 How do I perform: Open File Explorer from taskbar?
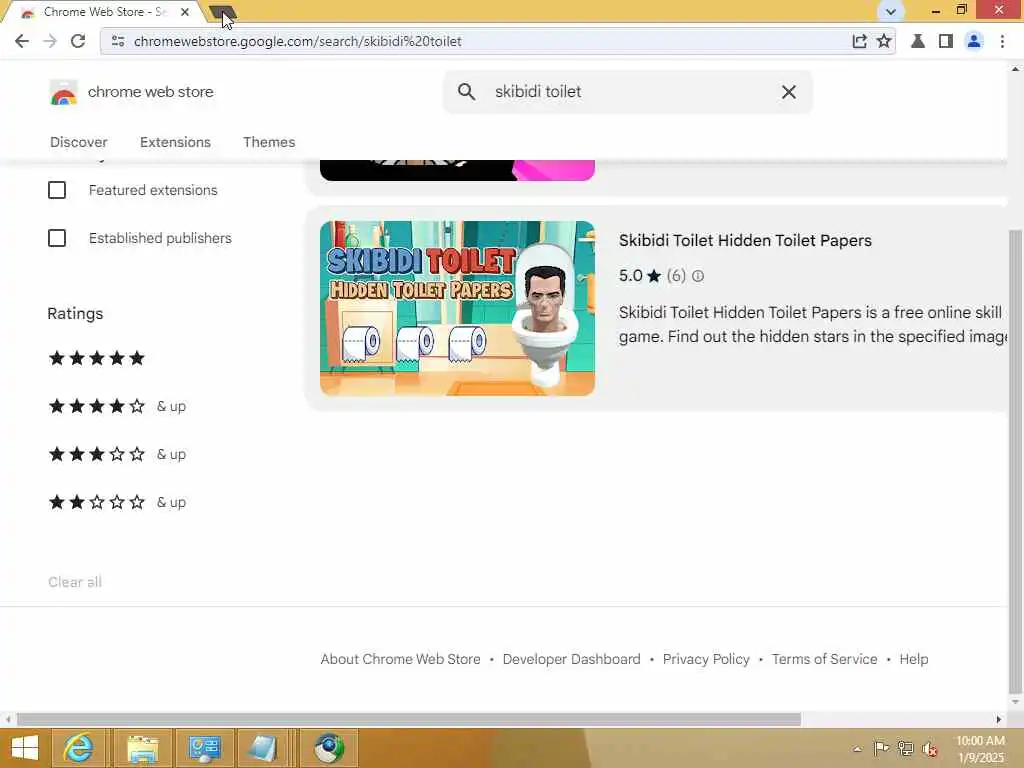(142, 748)
